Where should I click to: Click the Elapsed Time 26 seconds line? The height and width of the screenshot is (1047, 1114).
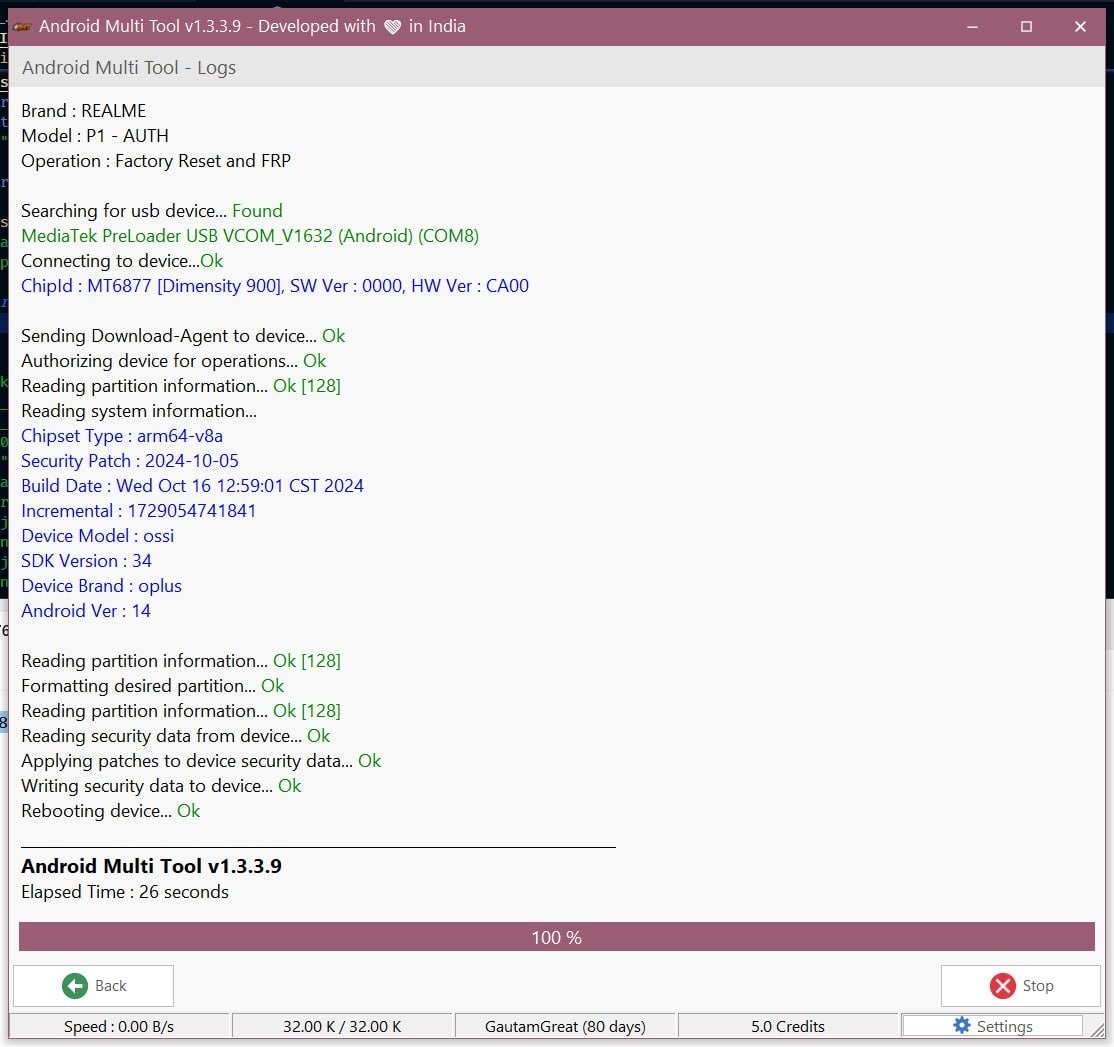(x=125, y=892)
